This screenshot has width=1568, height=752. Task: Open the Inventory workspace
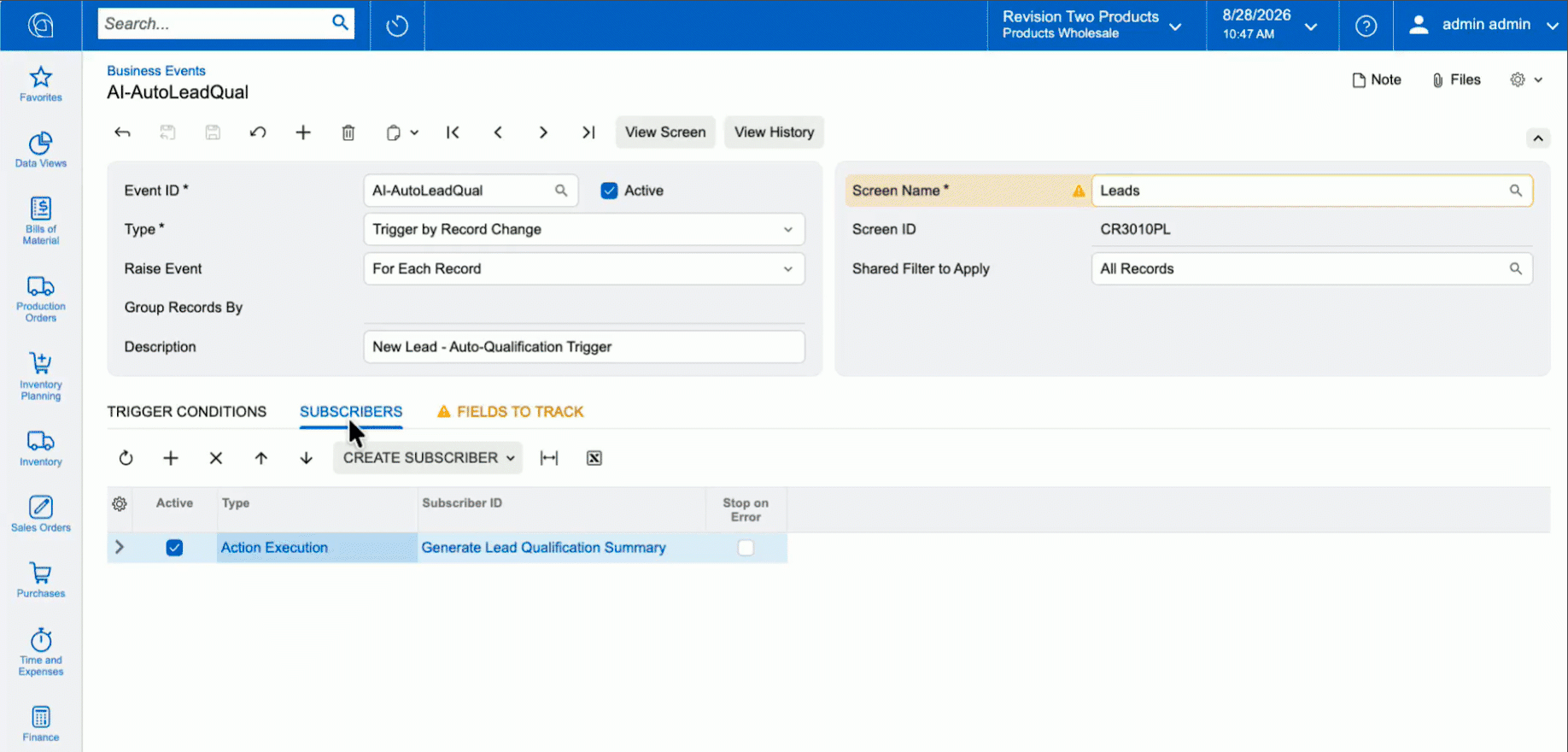pos(40,449)
